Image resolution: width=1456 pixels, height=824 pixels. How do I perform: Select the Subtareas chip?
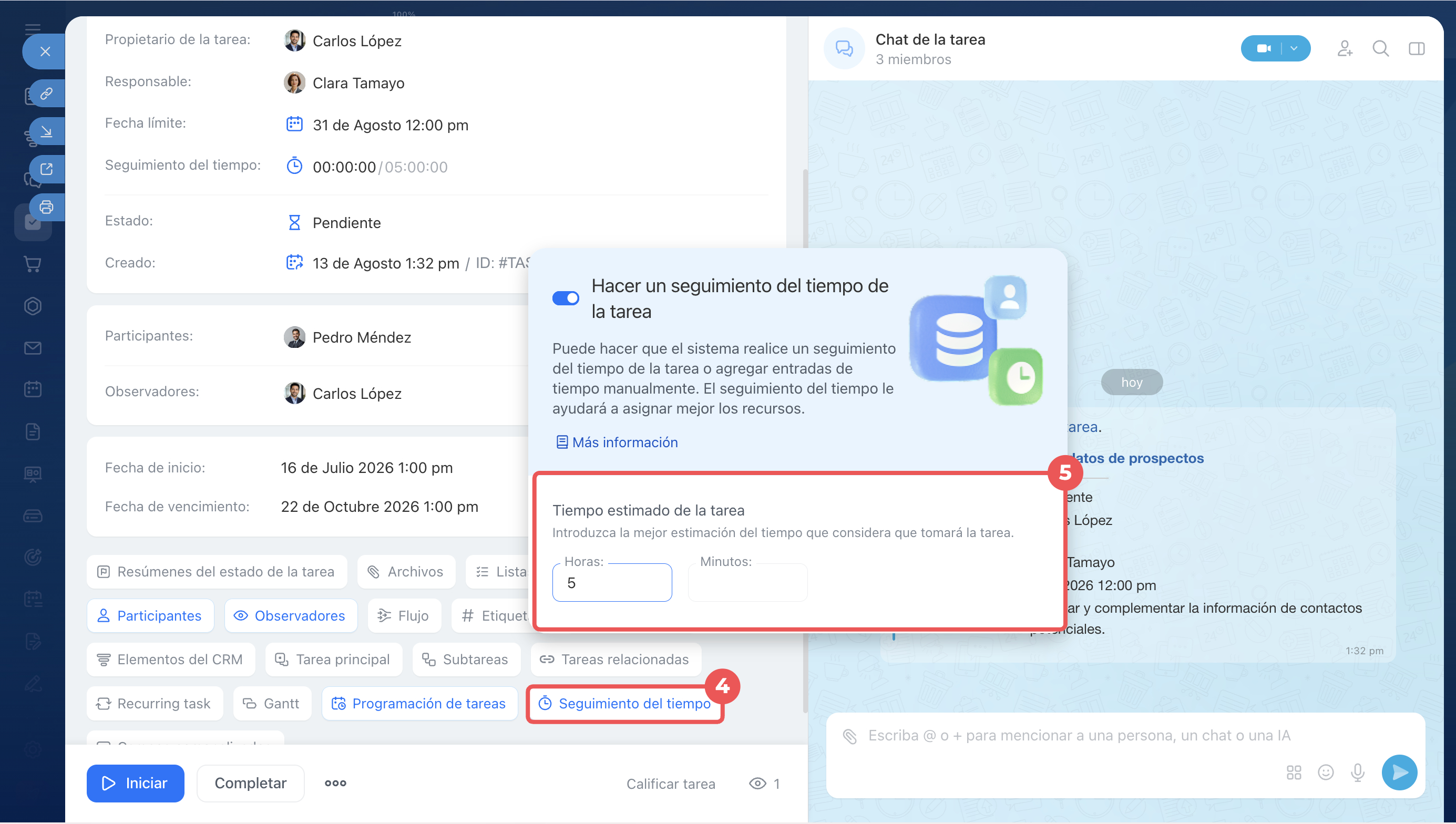pos(466,660)
